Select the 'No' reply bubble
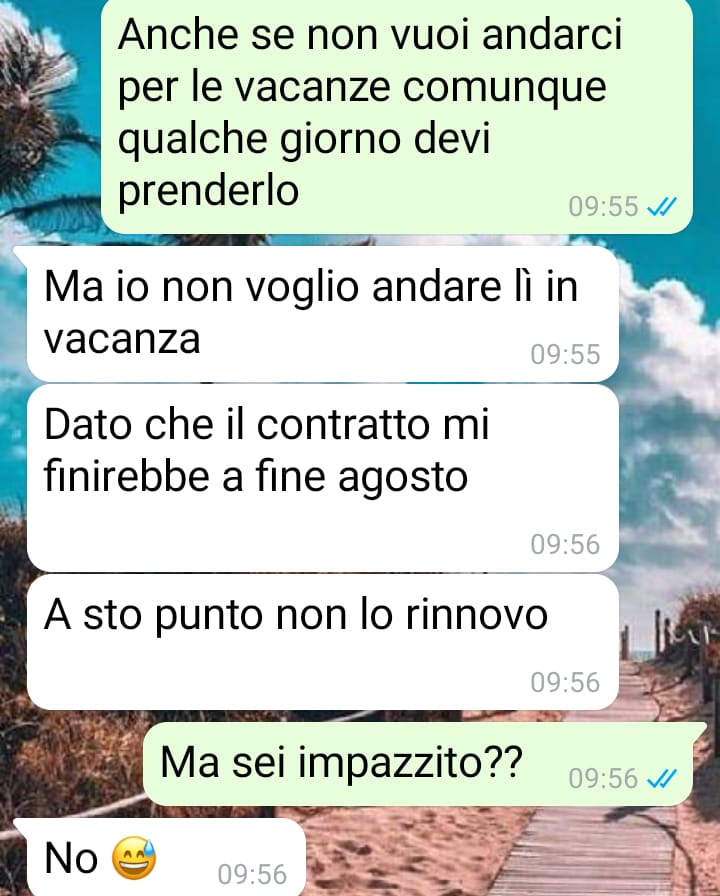 166,857
